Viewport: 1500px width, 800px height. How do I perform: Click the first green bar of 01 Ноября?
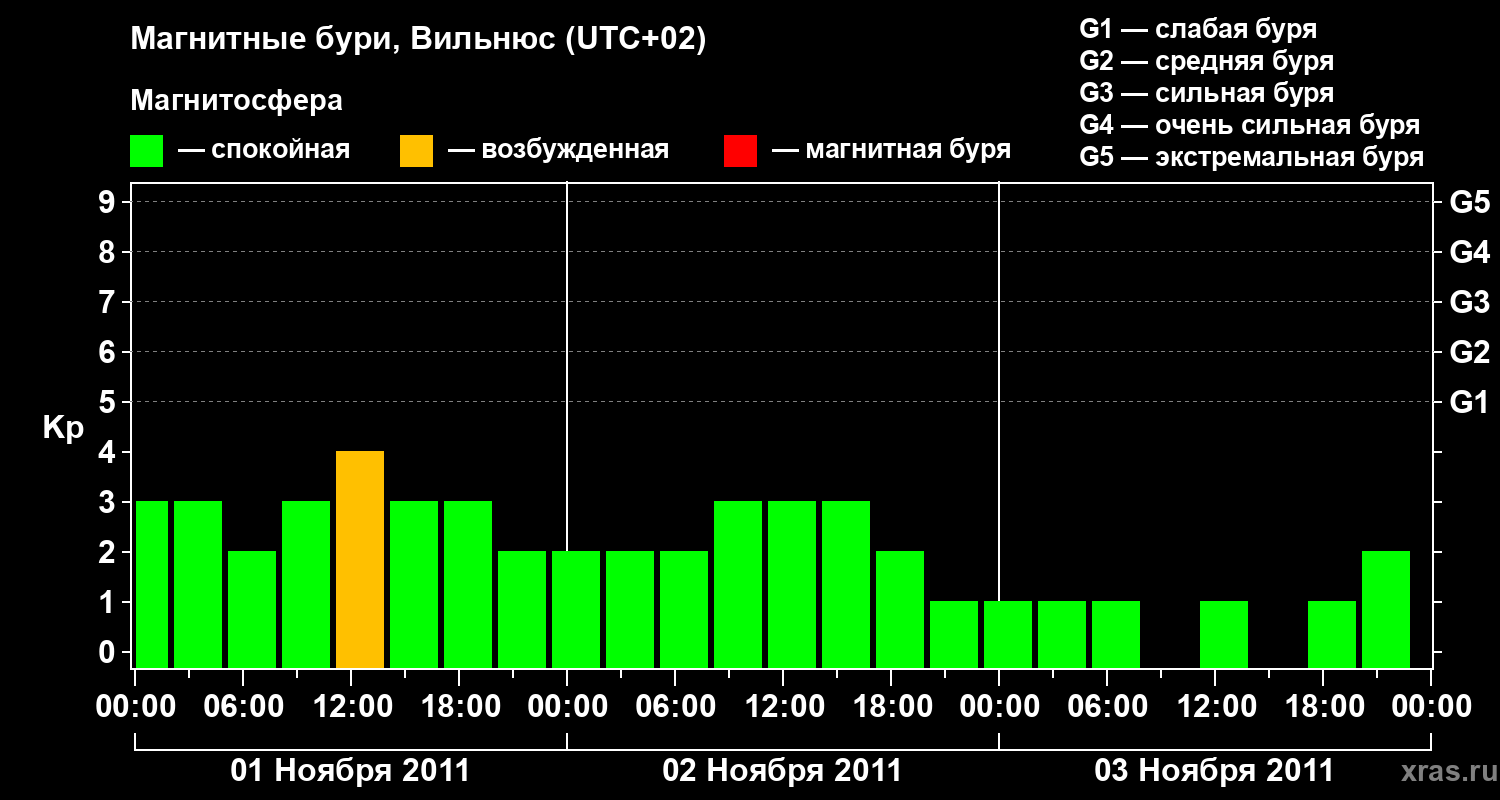[152, 585]
